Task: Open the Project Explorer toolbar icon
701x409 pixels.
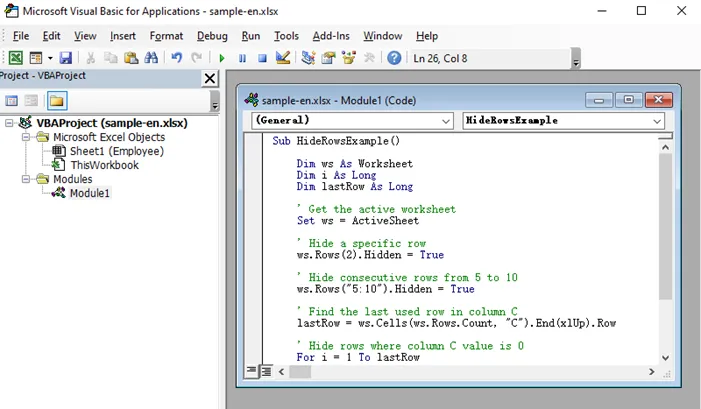Action: pos(308,58)
